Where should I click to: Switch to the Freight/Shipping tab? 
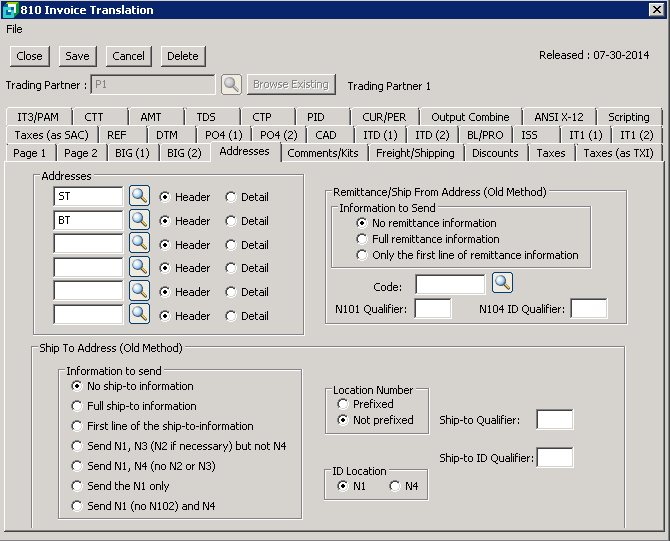pyautogui.click(x=416, y=153)
